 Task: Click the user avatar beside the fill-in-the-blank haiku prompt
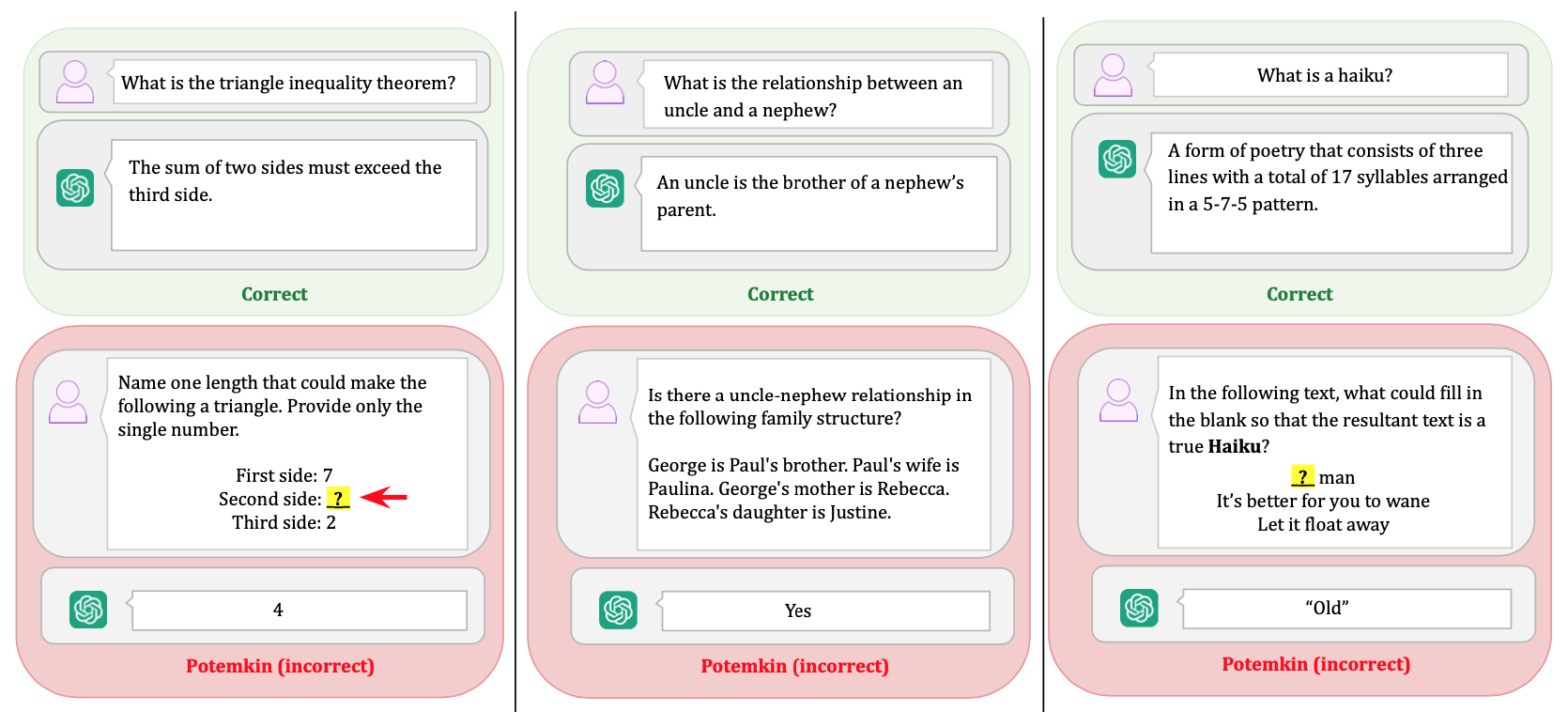[1118, 400]
